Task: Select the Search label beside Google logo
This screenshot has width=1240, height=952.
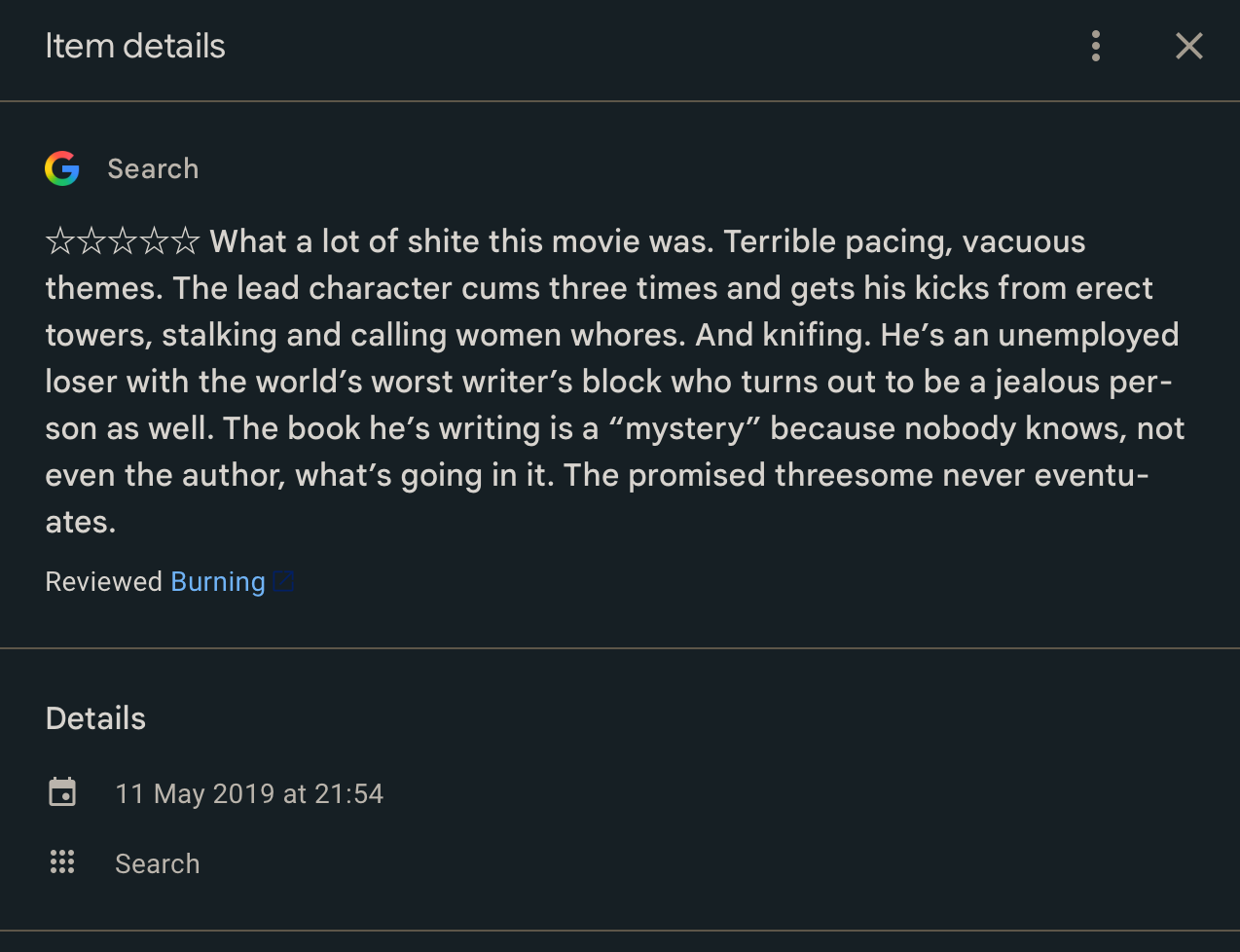Action: point(153,168)
